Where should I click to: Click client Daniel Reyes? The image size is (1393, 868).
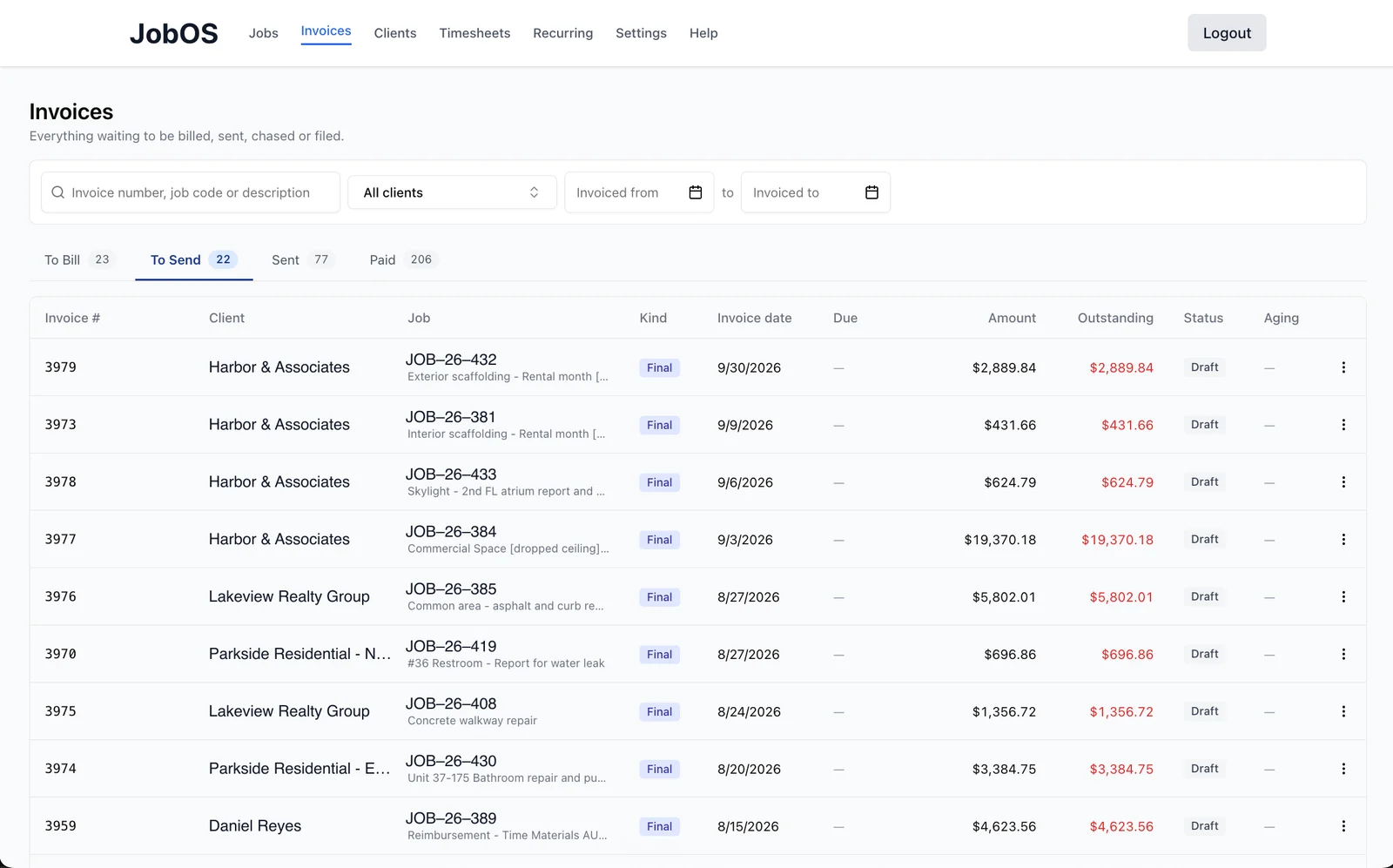click(x=255, y=826)
